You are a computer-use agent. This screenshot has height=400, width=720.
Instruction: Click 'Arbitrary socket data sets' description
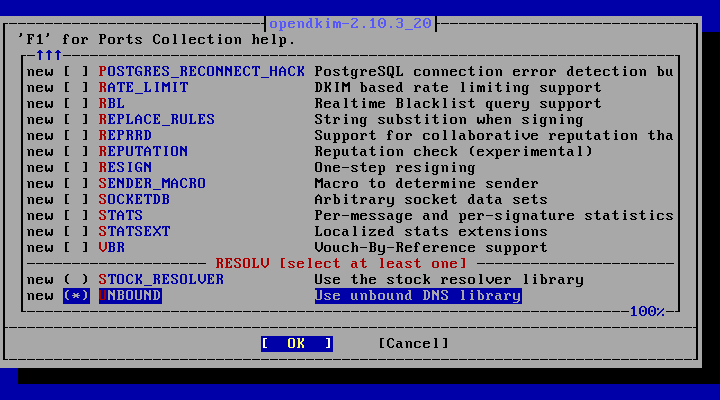(431, 200)
